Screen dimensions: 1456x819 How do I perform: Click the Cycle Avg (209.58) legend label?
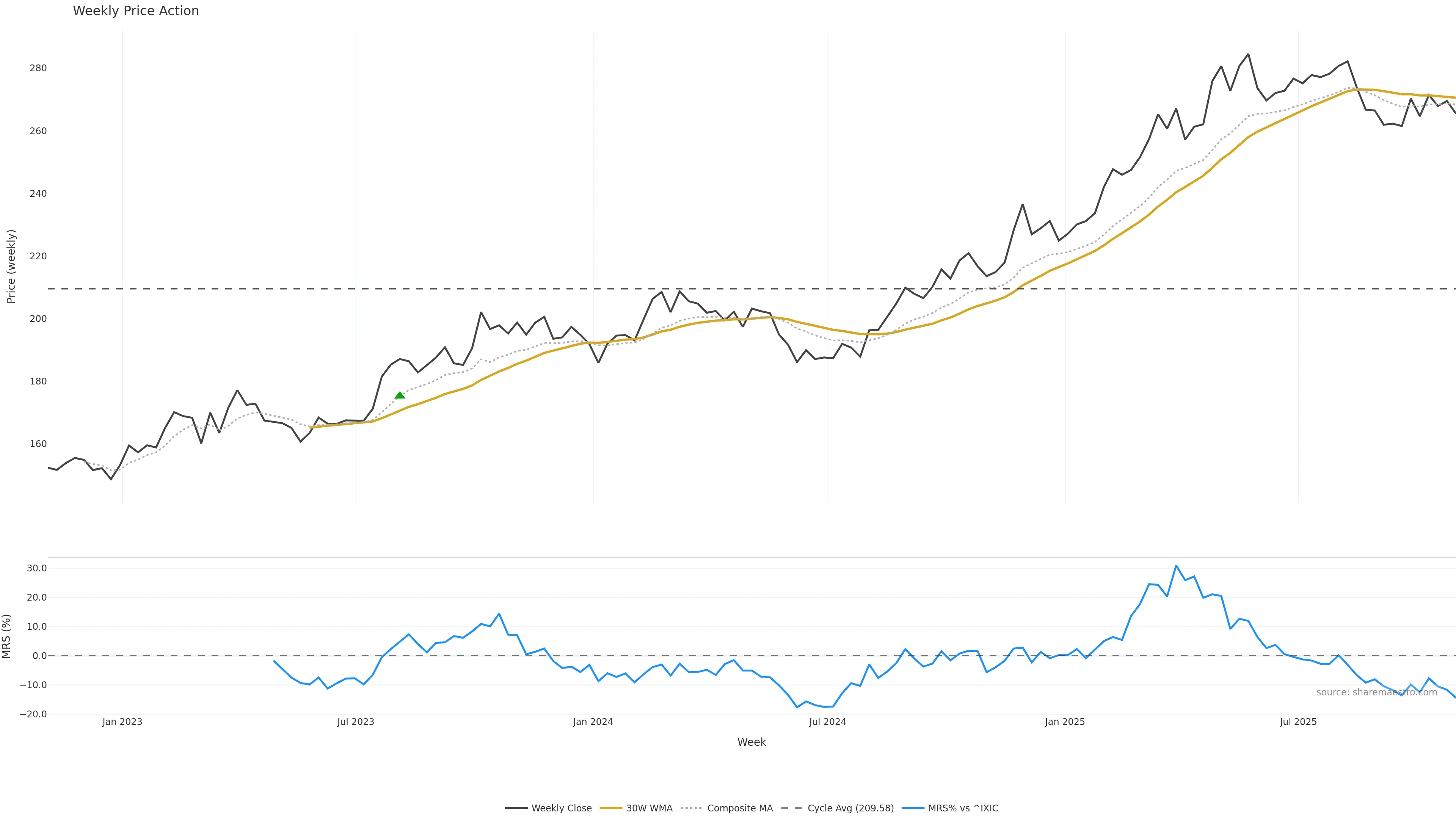point(850,808)
